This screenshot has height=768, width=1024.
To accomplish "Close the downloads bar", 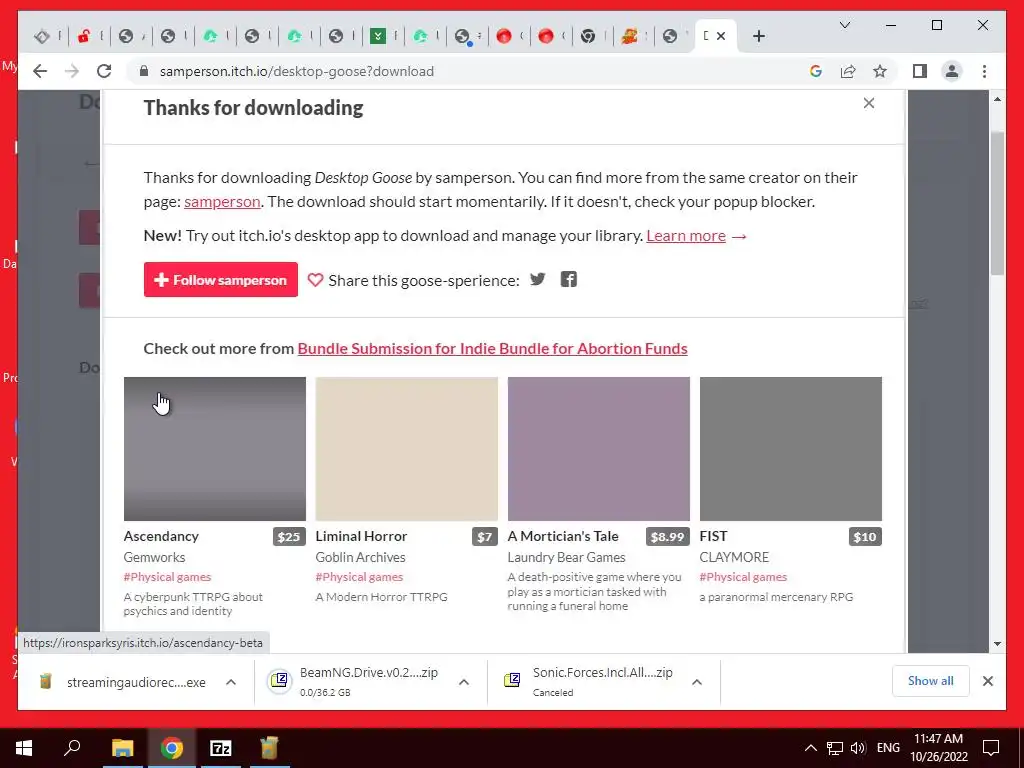I will click(987, 681).
